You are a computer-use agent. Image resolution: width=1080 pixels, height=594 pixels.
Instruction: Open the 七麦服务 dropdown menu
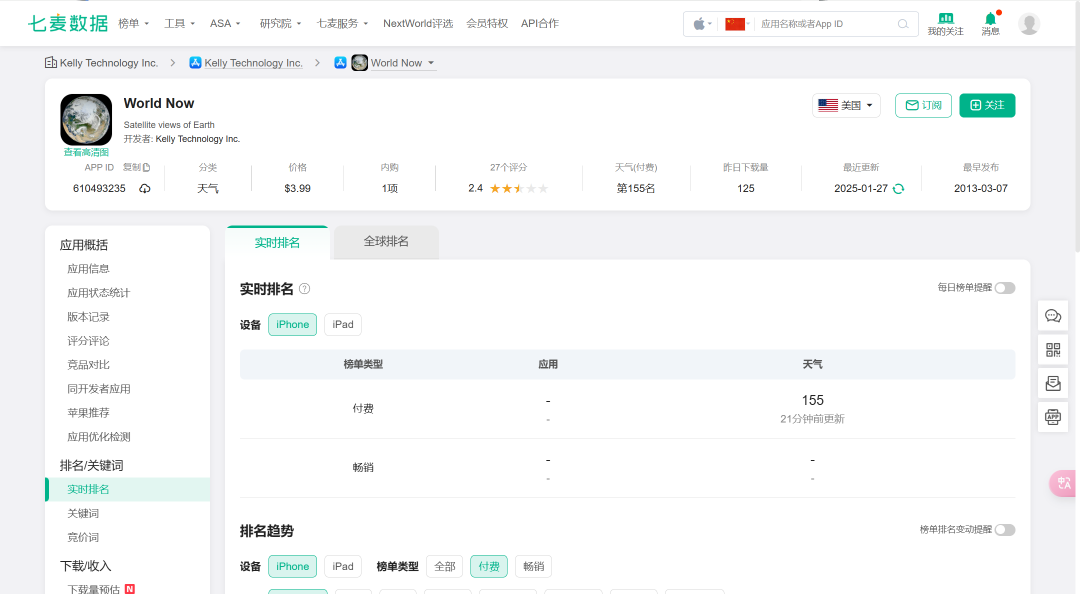[342, 23]
